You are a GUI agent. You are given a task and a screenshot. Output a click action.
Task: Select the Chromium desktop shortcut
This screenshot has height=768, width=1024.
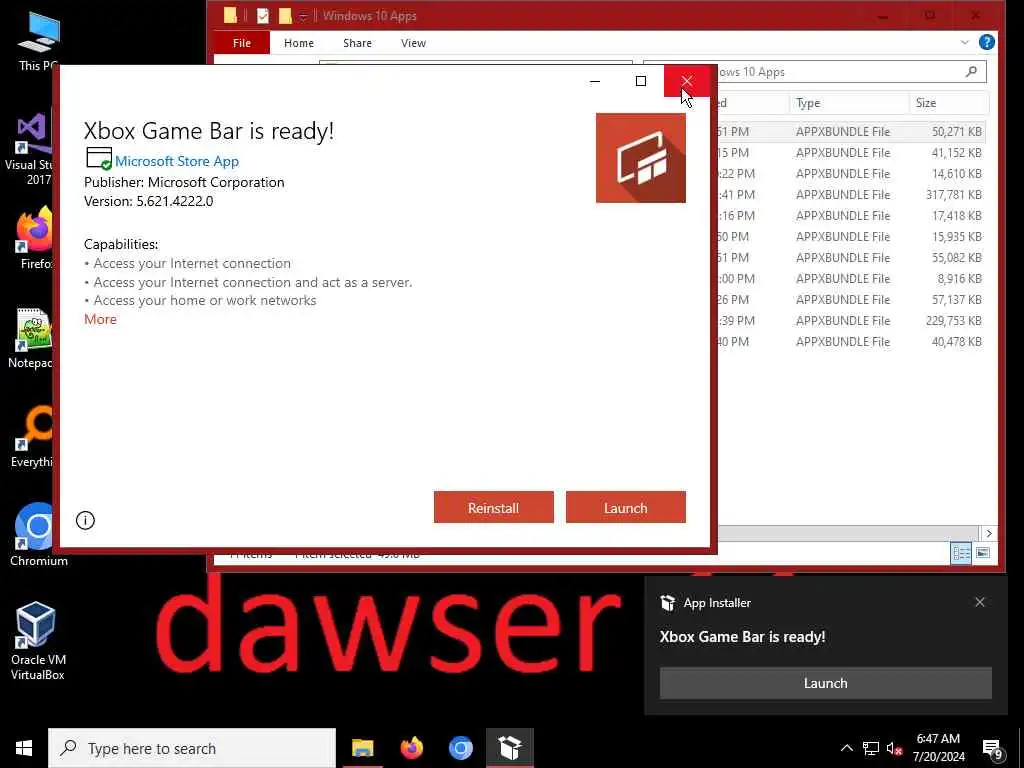pos(38,535)
